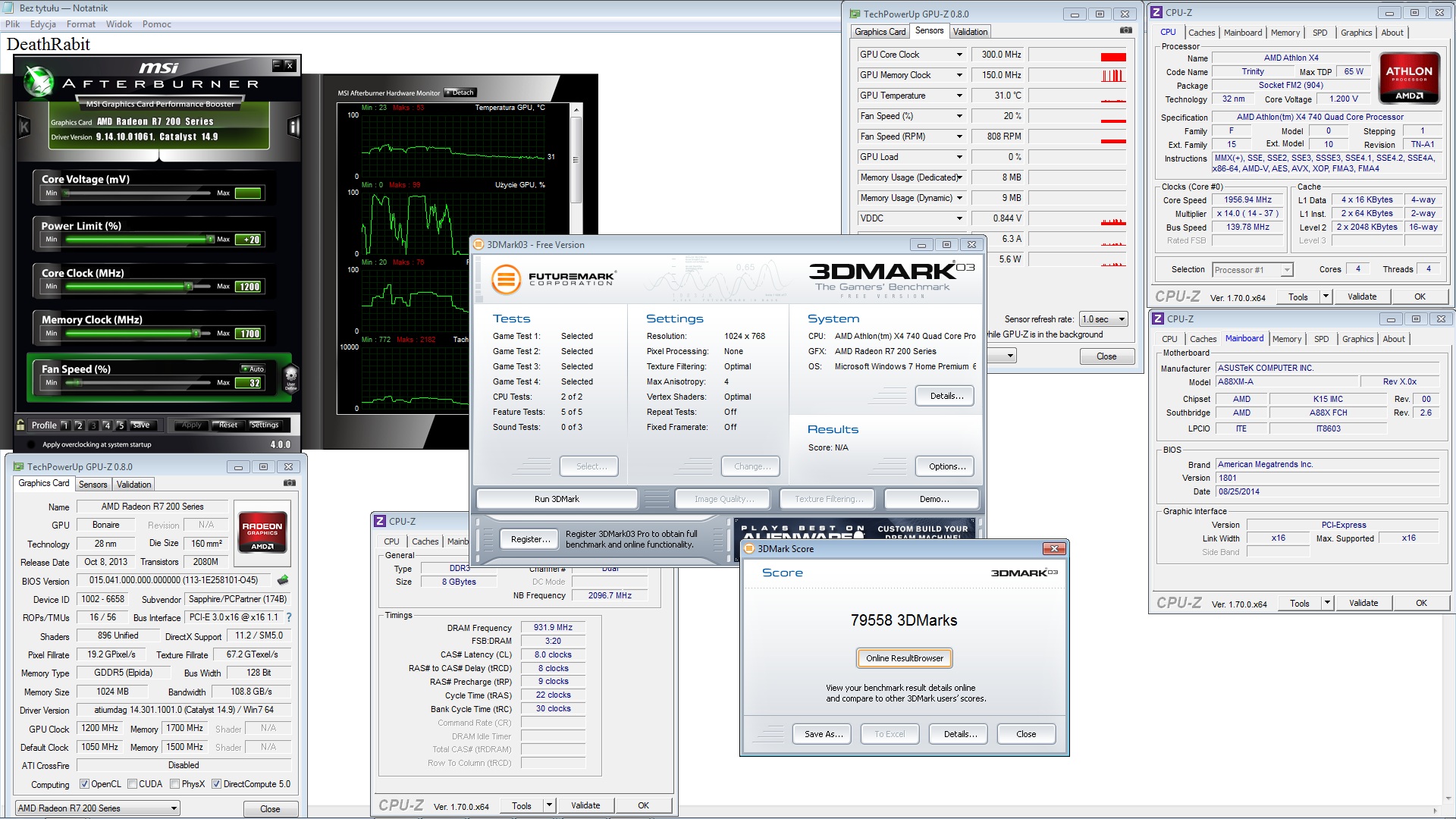This screenshot has width=1456, height=819.
Task: Click the profile lock padlock icon
Action: coord(21,425)
